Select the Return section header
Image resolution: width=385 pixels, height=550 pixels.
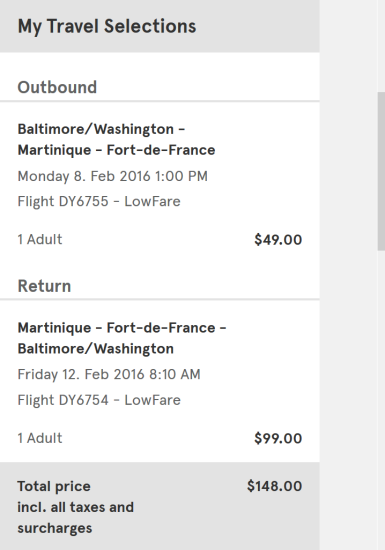pos(45,286)
